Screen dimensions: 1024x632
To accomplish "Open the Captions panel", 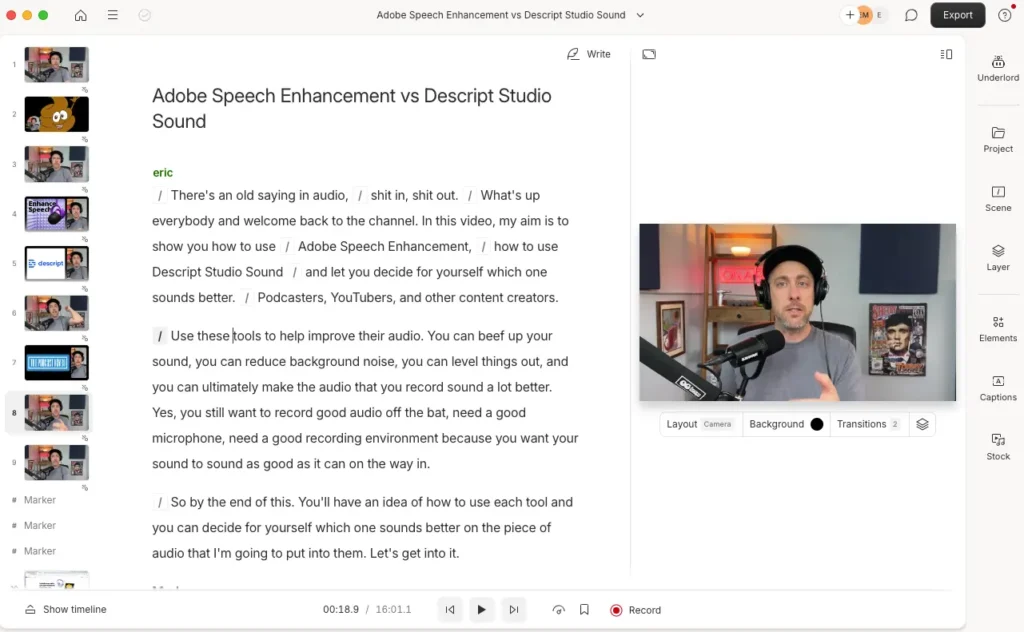I will (998, 388).
